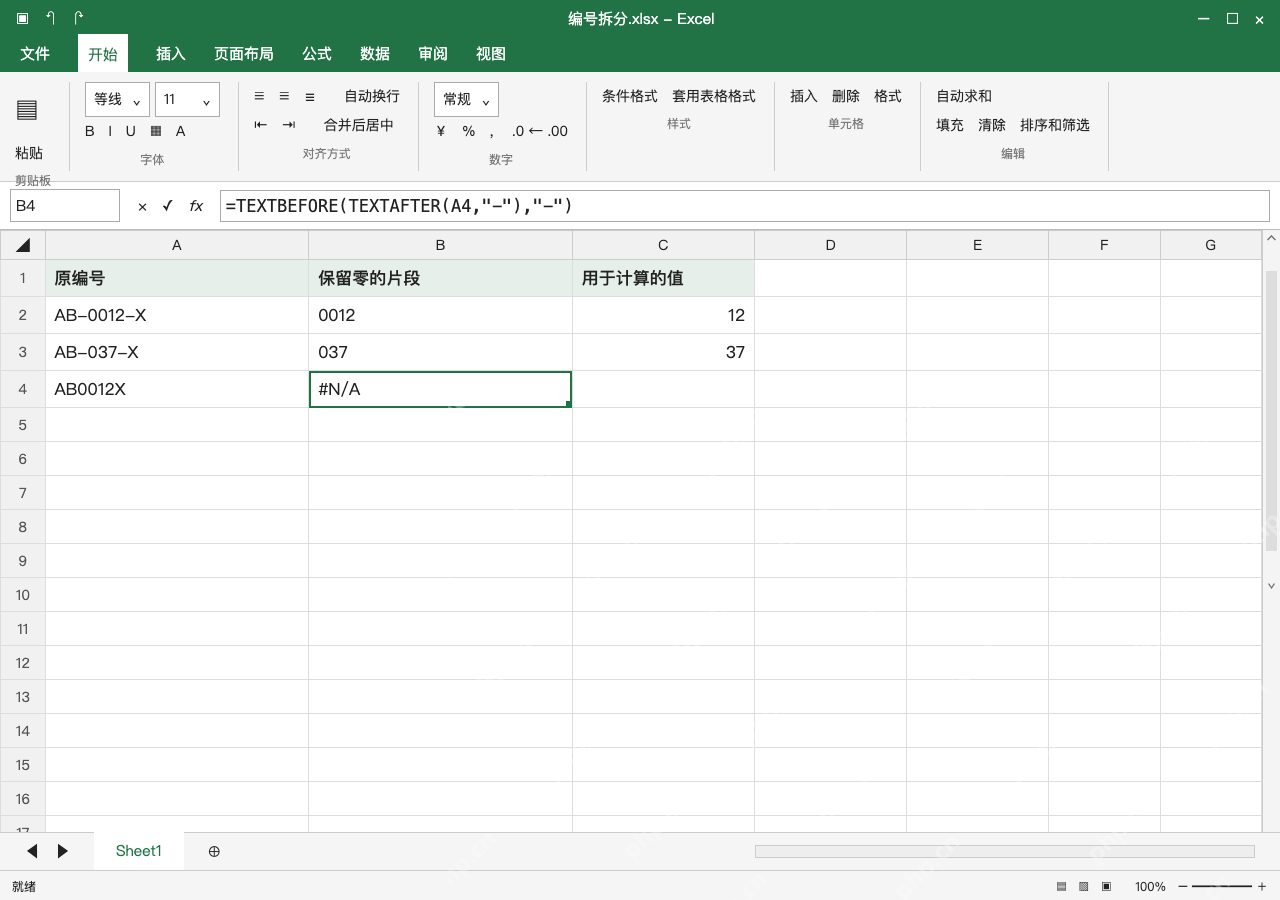Image resolution: width=1280 pixels, height=900 pixels.
Task: Toggle Bold formatting
Action: coord(90,131)
